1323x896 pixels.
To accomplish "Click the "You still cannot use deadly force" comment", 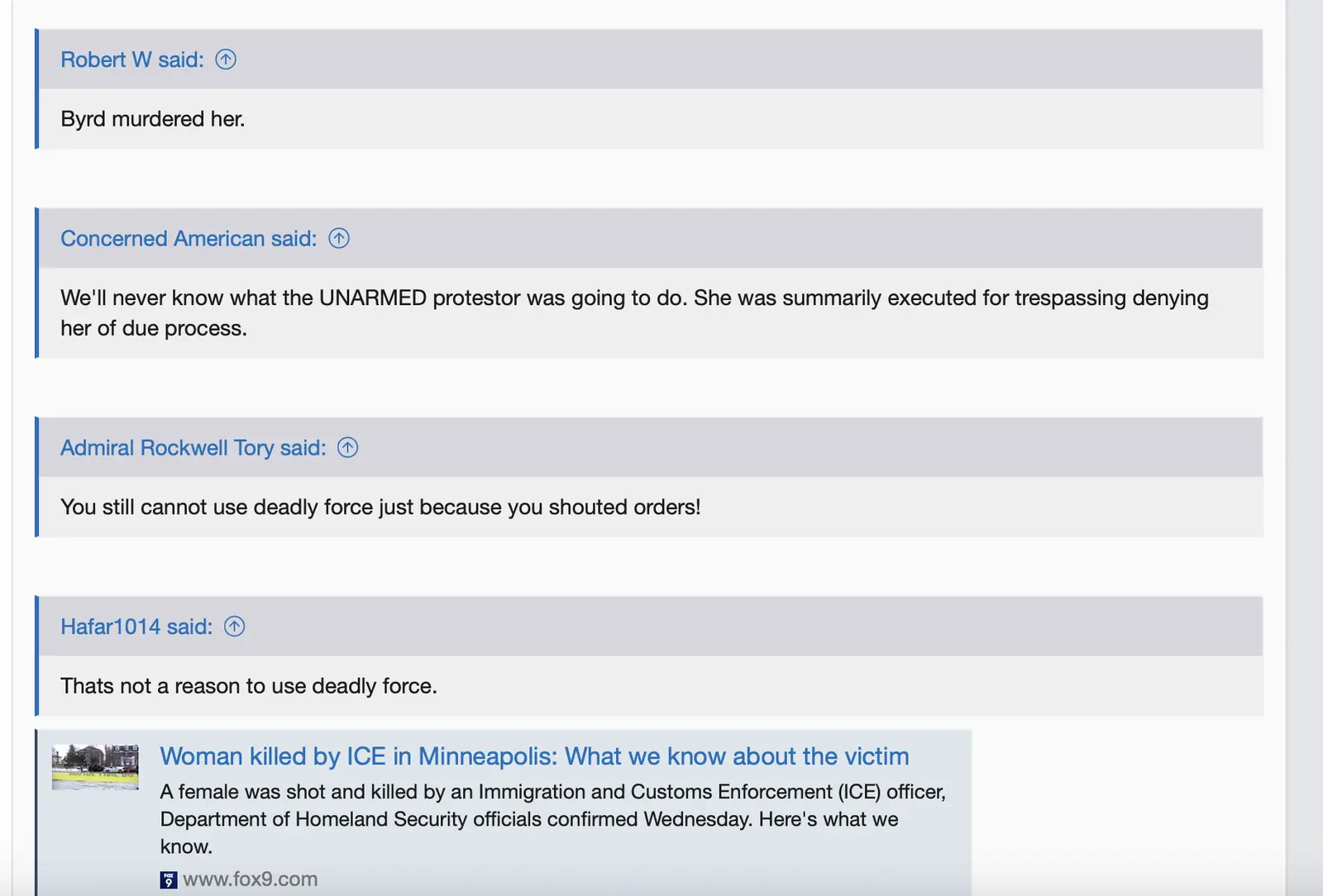I will [380, 507].
